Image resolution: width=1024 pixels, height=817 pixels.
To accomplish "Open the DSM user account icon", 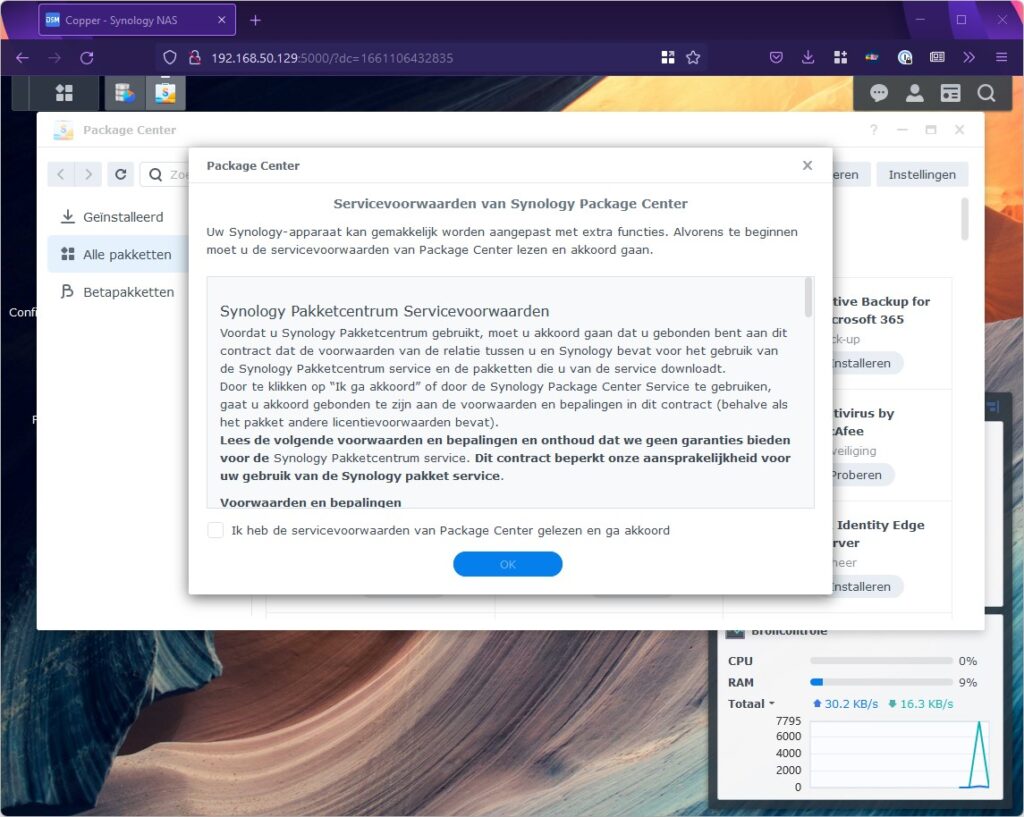I will click(914, 93).
